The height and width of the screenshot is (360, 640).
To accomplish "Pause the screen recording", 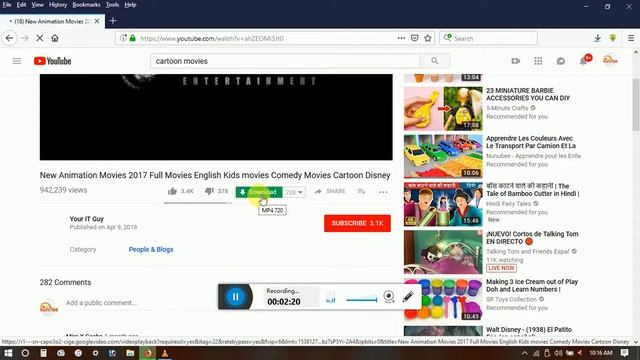I will [x=236, y=297].
